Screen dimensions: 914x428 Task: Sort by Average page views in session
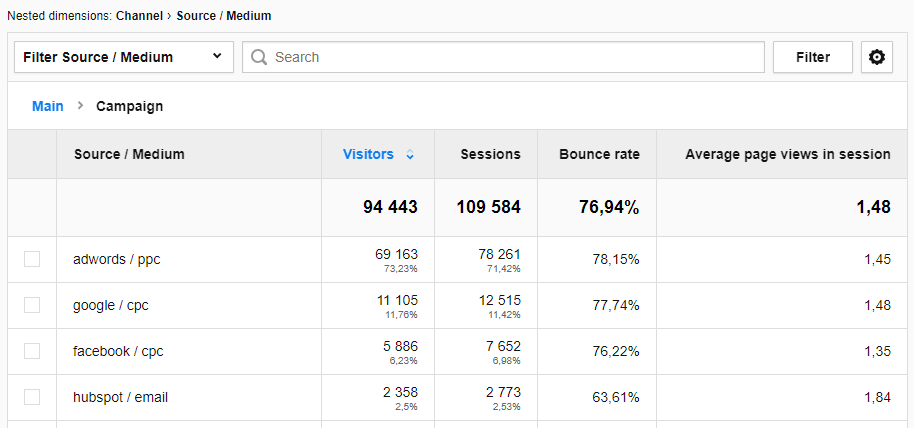[x=787, y=154]
